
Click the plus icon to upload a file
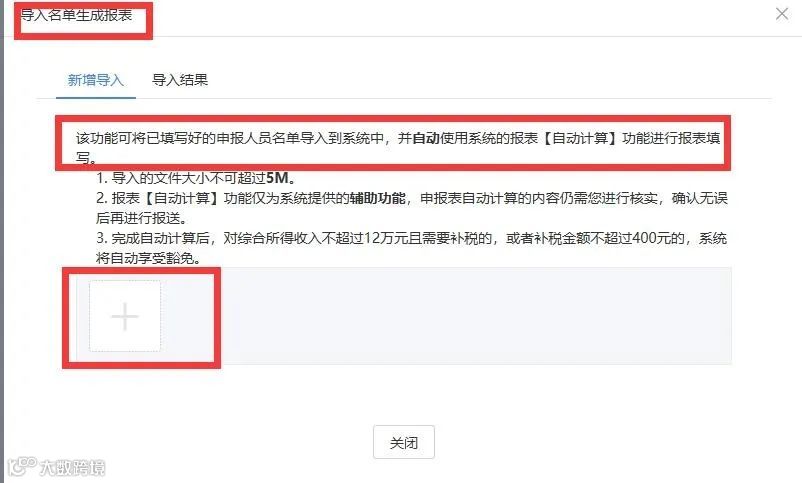pyautogui.click(x=125, y=316)
